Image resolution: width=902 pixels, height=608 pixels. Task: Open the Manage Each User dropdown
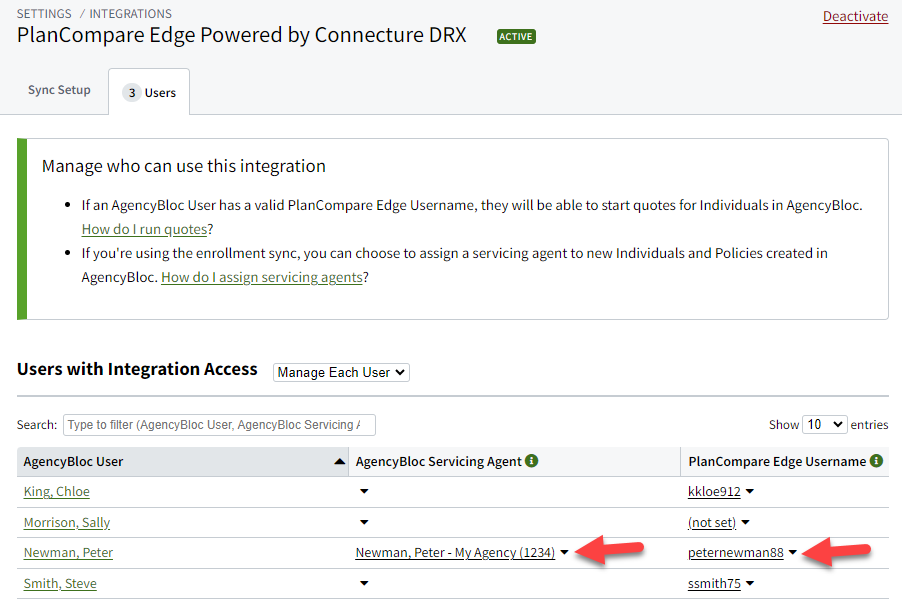[341, 372]
